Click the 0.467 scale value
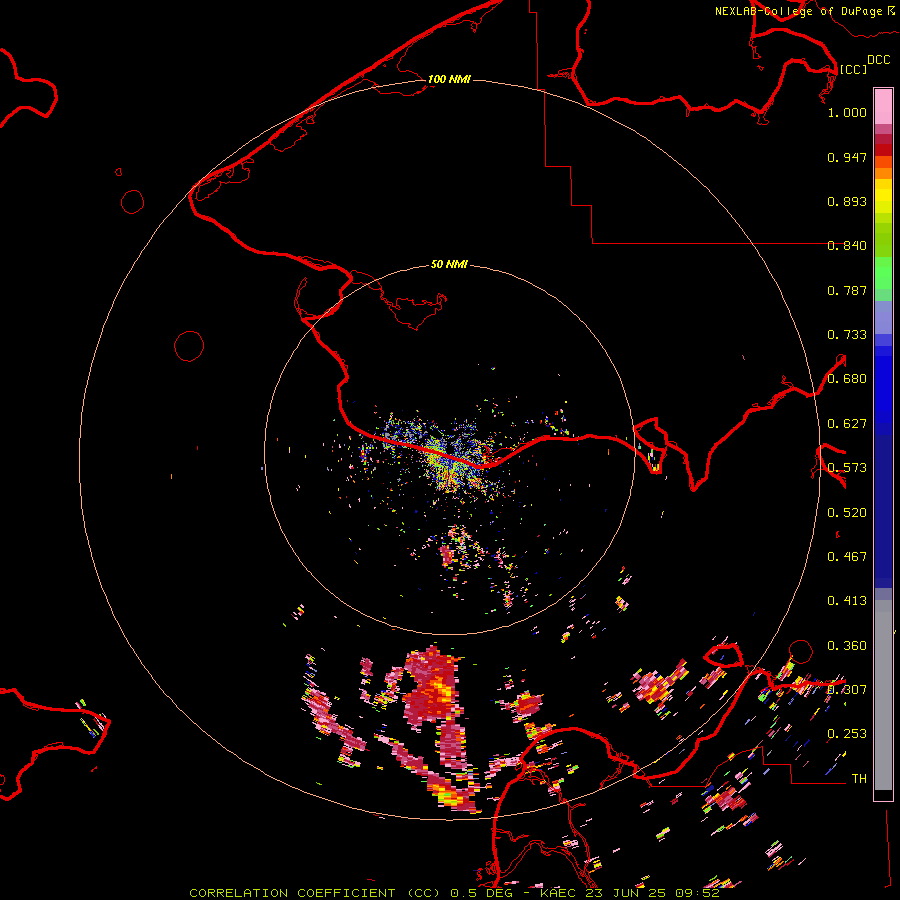Viewport: 900px width, 900px height. click(847, 557)
